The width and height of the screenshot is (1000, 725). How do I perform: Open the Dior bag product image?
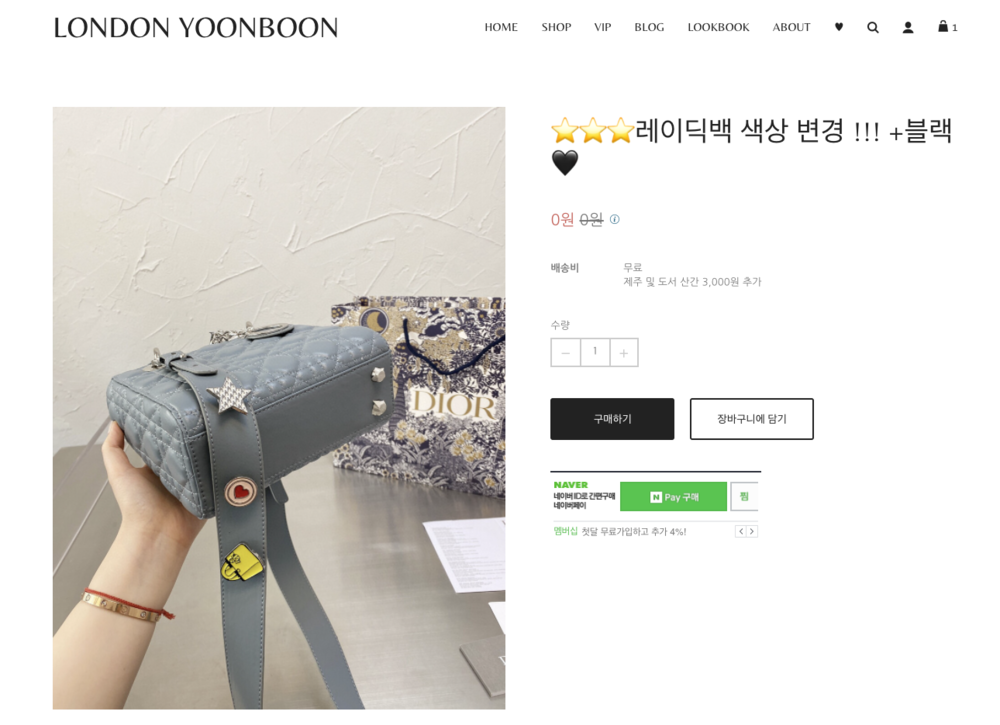279,408
